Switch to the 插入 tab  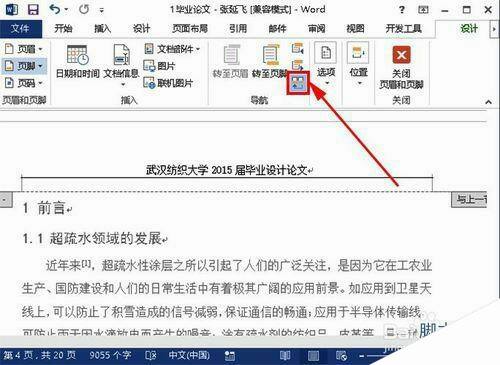[102, 29]
